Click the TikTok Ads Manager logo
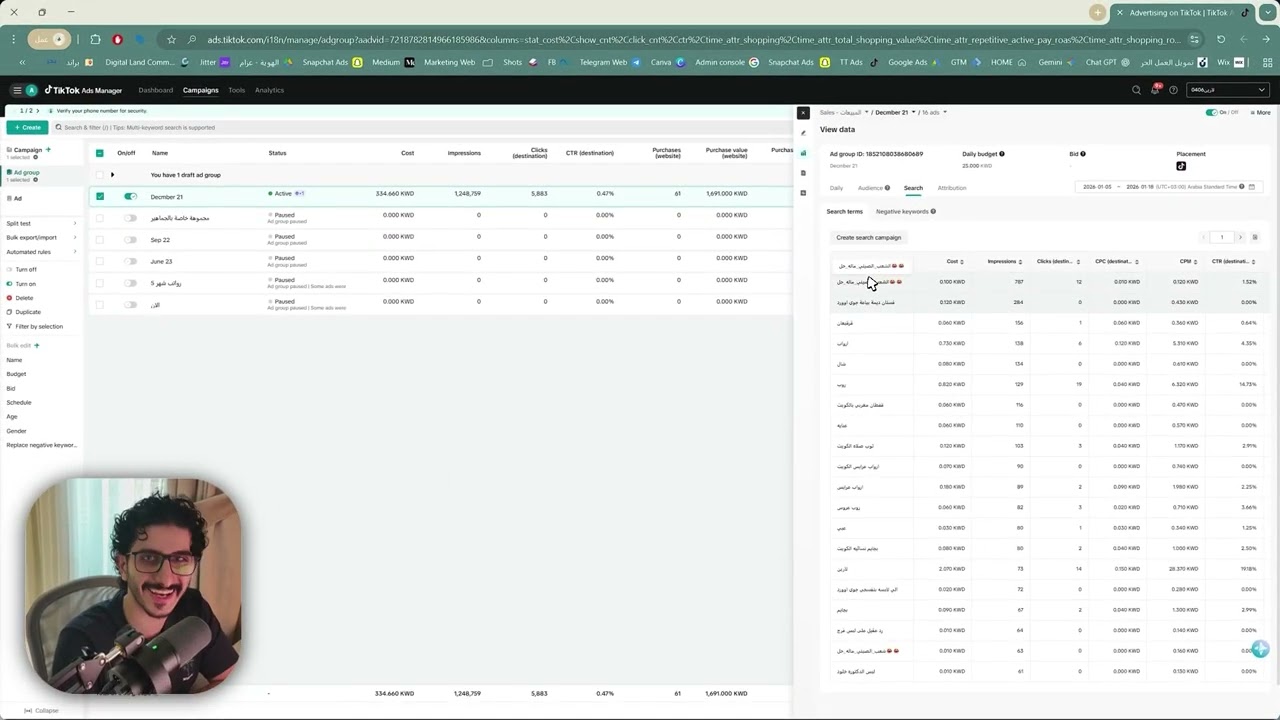 pos(83,90)
